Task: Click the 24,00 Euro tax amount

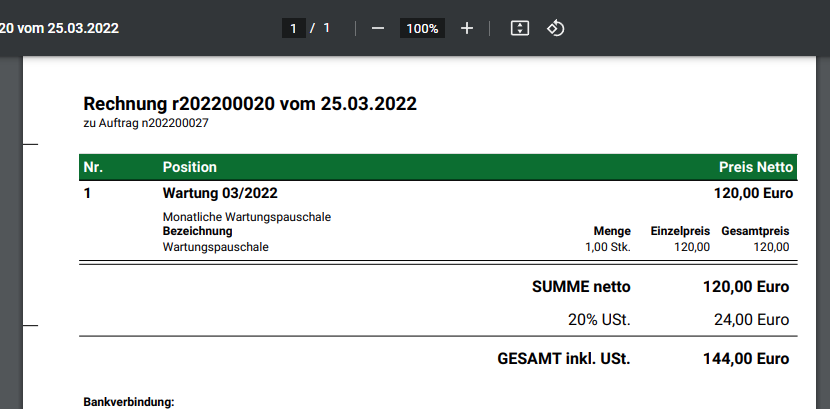Action: coord(750,320)
